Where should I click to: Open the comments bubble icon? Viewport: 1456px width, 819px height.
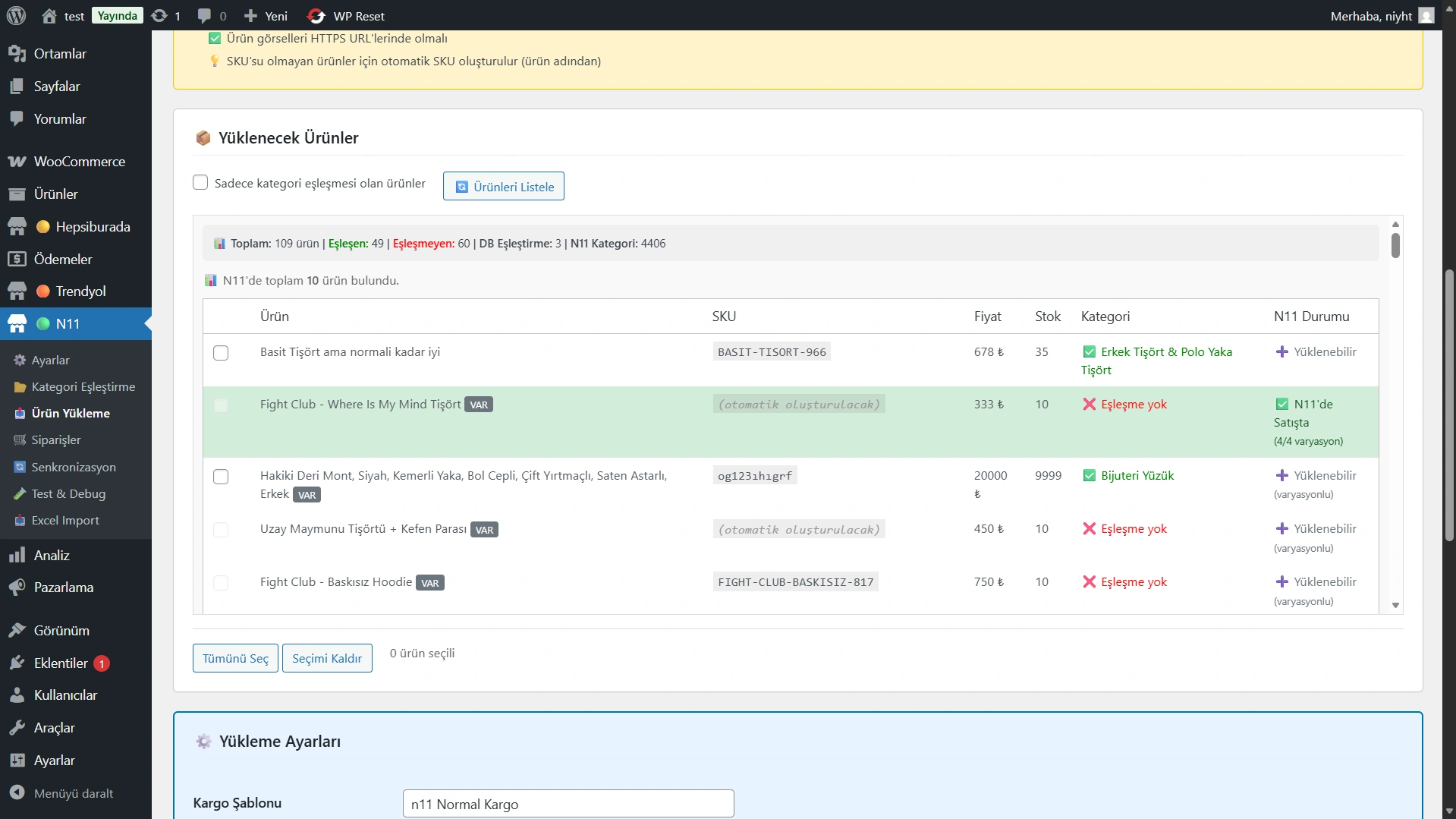pos(204,16)
